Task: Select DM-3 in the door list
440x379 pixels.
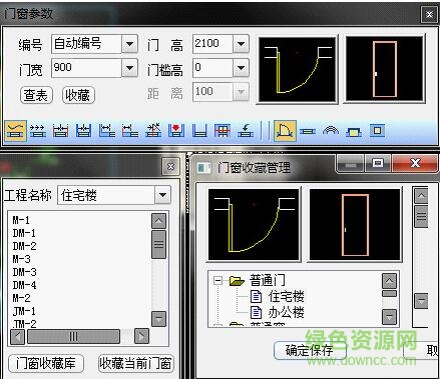Action: [x=24, y=272]
